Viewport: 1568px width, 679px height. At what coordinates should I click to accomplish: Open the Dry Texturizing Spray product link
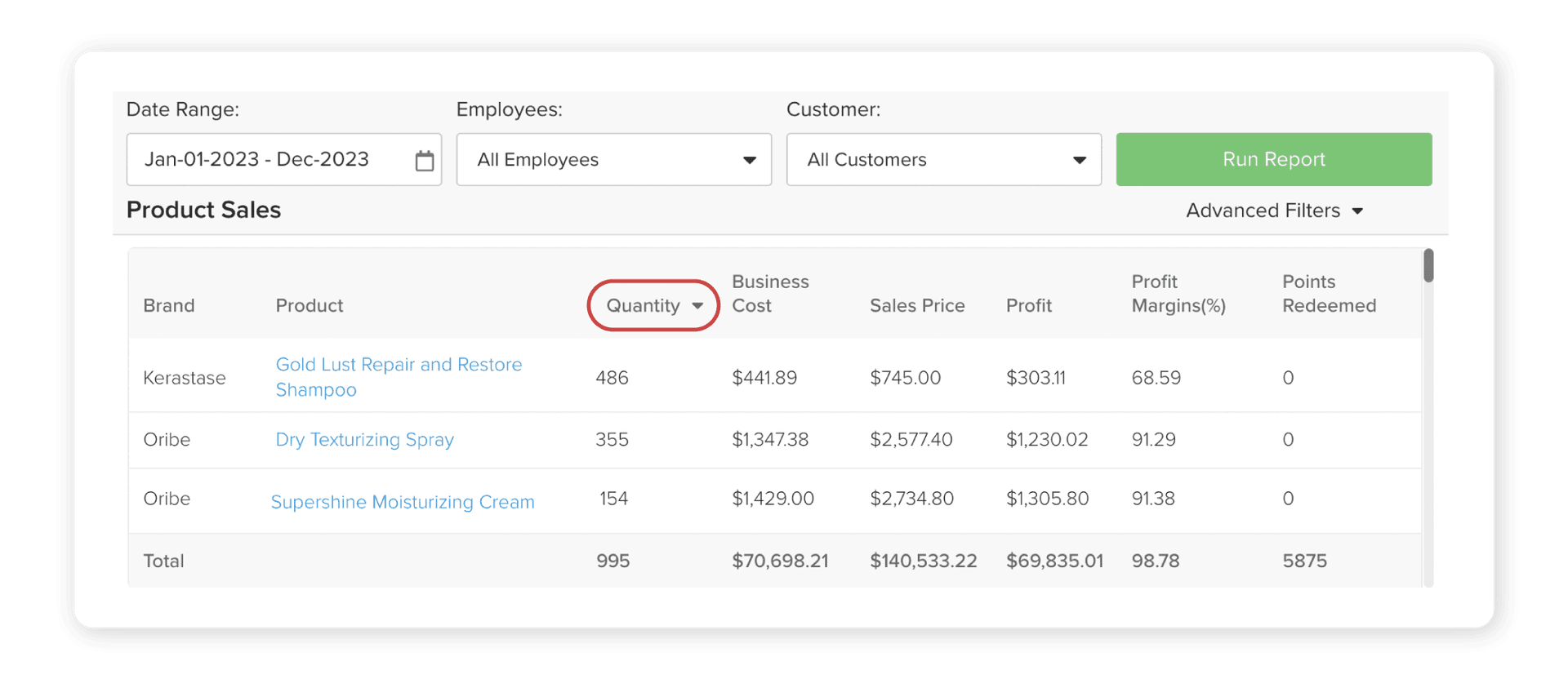click(x=364, y=440)
